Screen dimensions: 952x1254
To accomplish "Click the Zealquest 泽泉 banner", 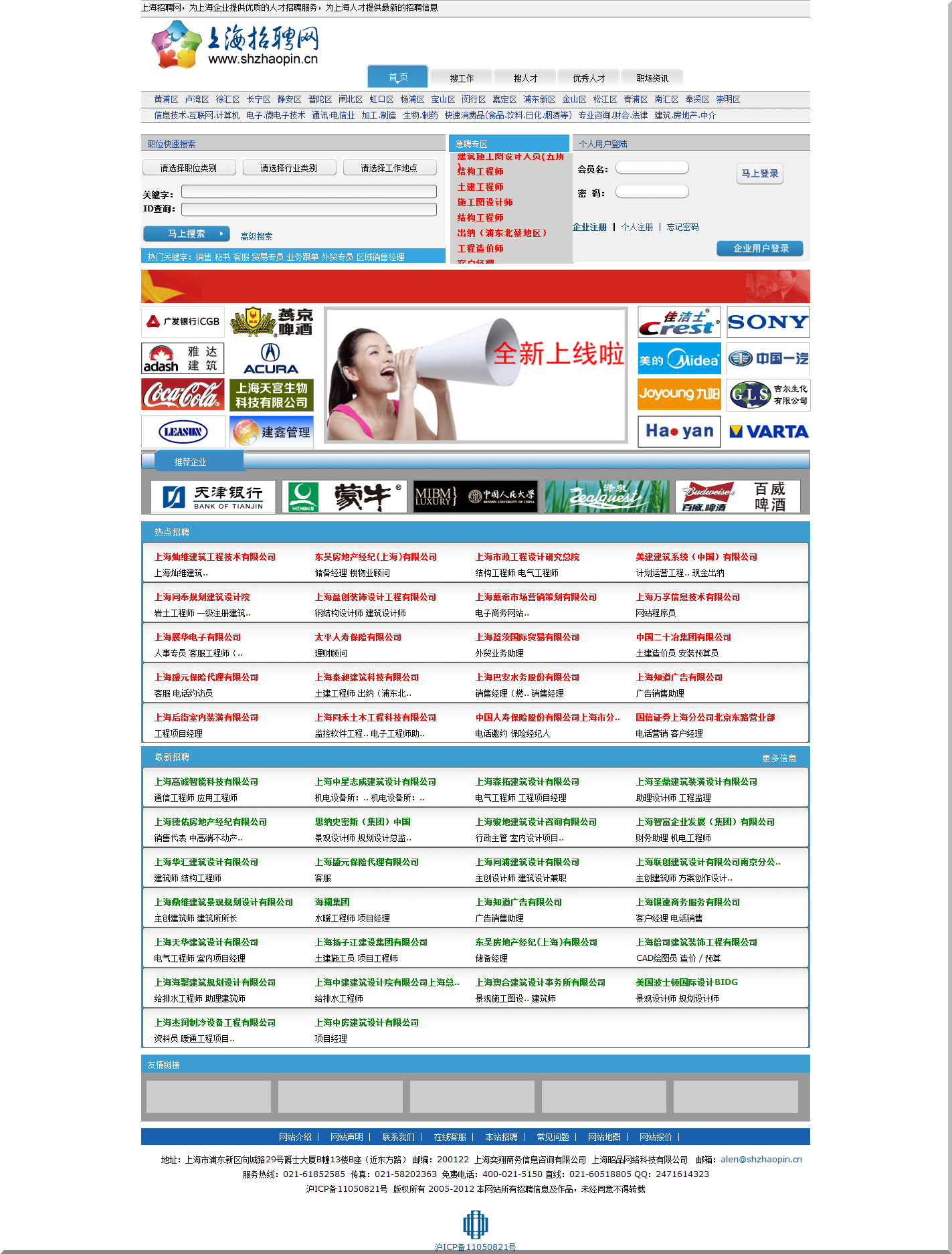I will [606, 497].
